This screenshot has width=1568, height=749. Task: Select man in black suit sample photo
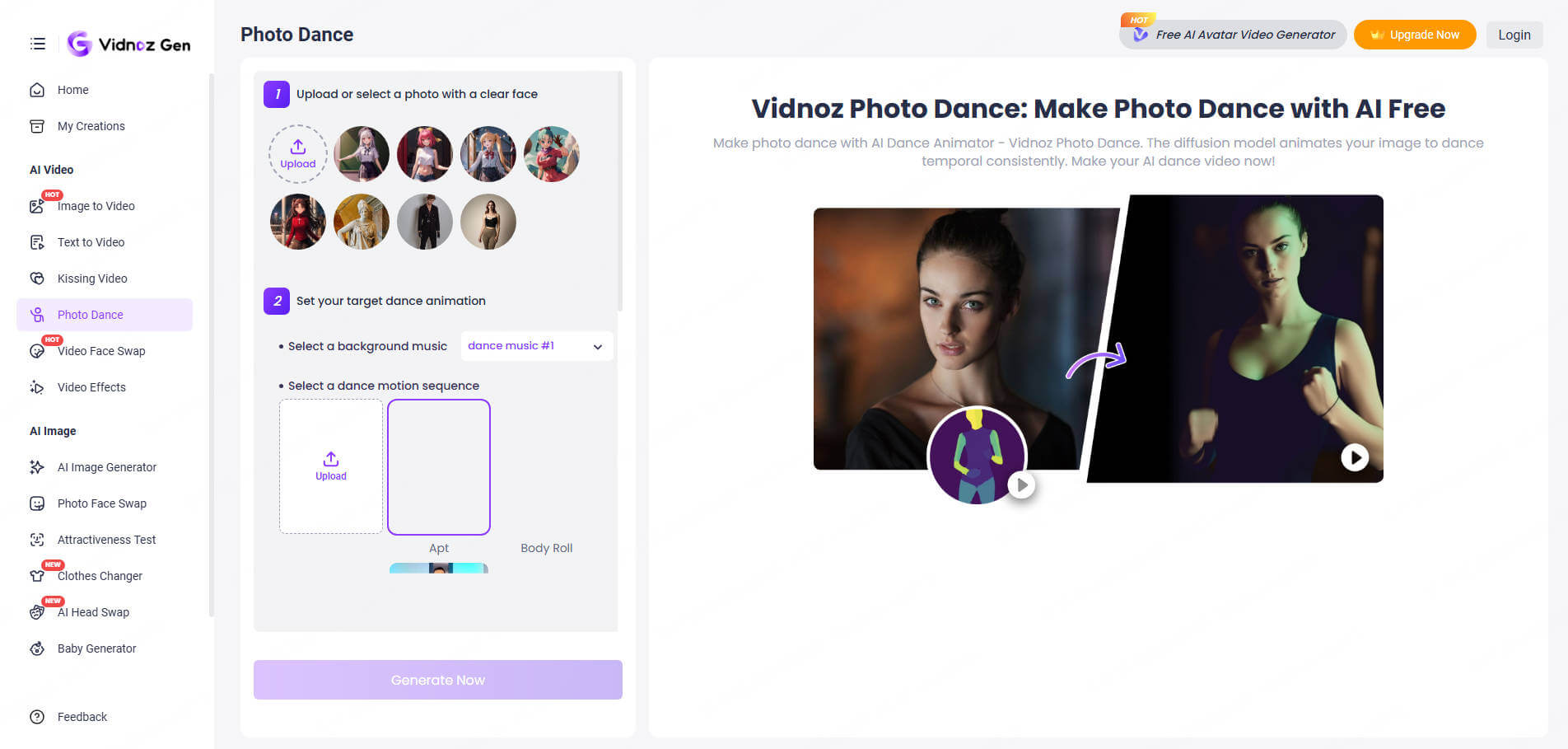click(425, 222)
